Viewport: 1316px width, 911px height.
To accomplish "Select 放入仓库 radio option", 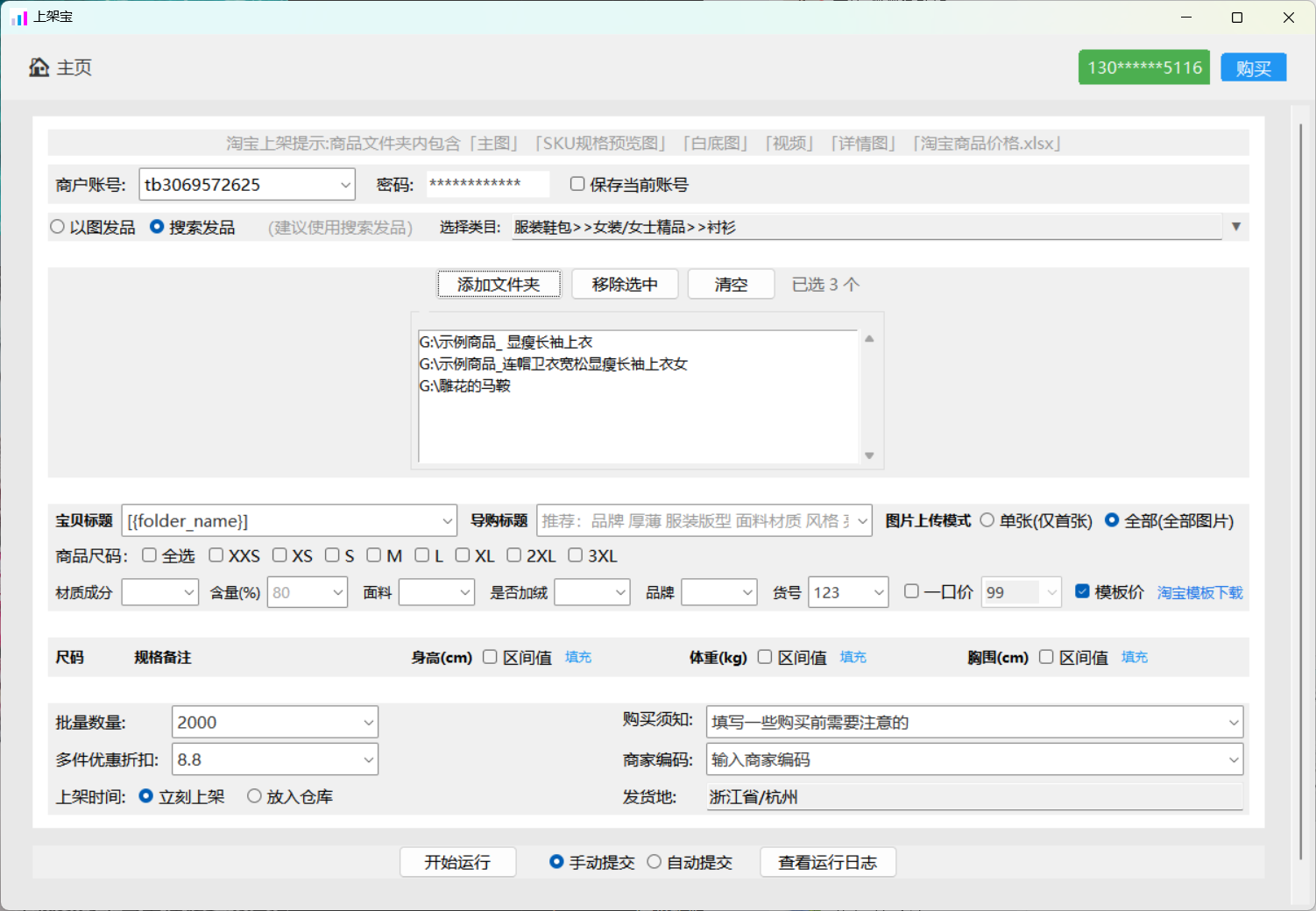I will [254, 796].
